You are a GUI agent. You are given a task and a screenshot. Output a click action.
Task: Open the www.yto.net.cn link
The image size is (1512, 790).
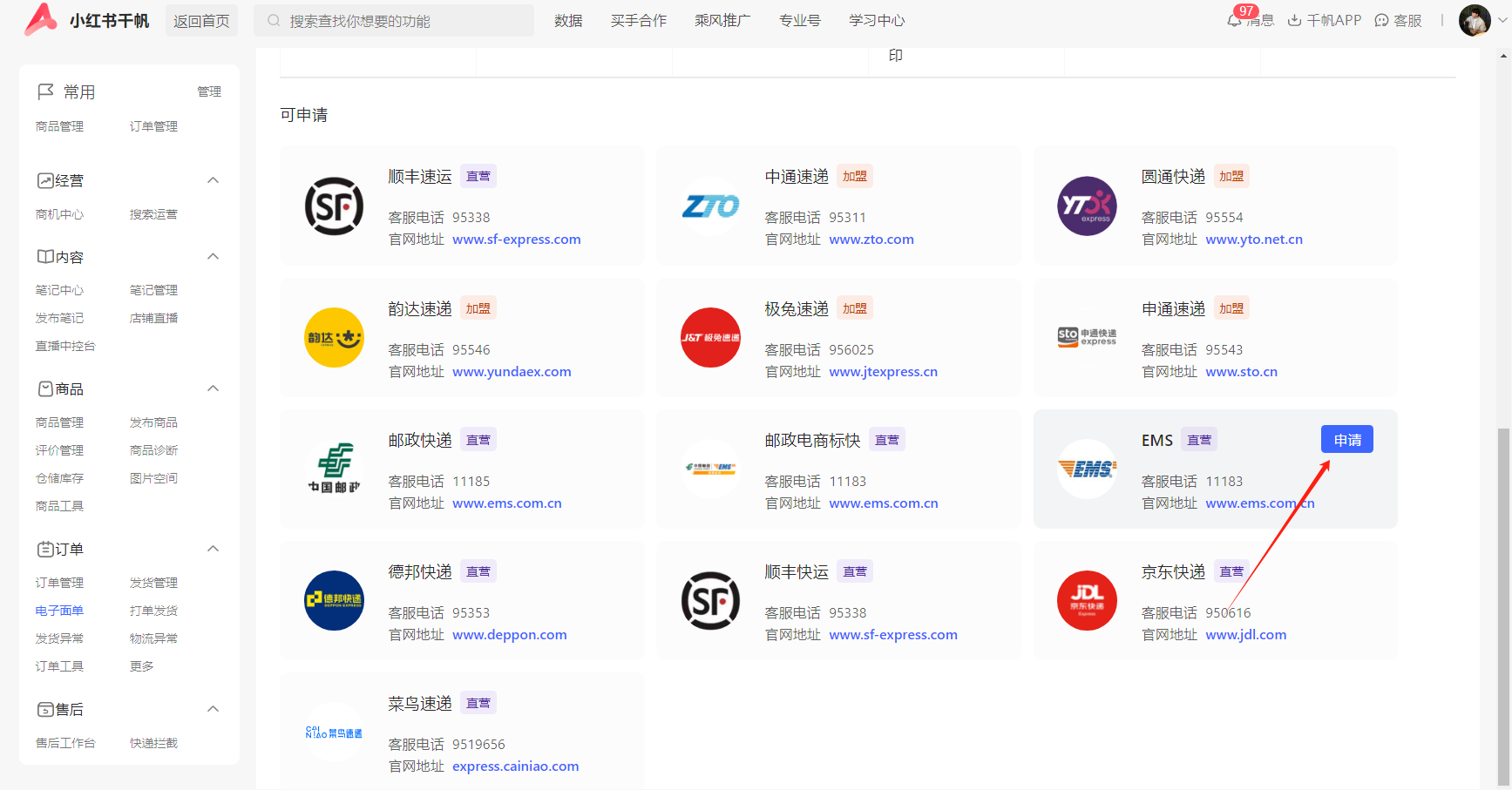1254,240
